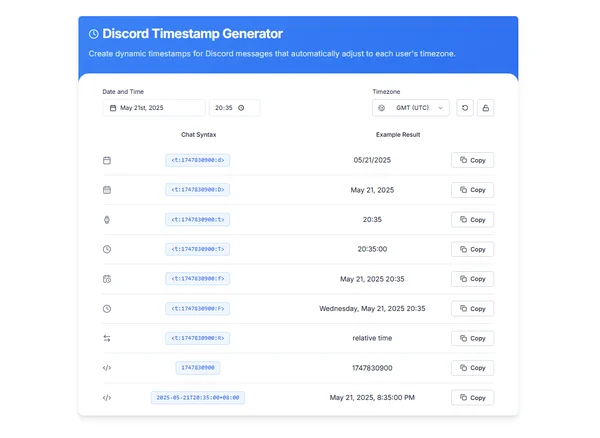Viewport: 600px width, 438px height.
Task: Click the globe icon in timezone selector
Action: coord(382,108)
